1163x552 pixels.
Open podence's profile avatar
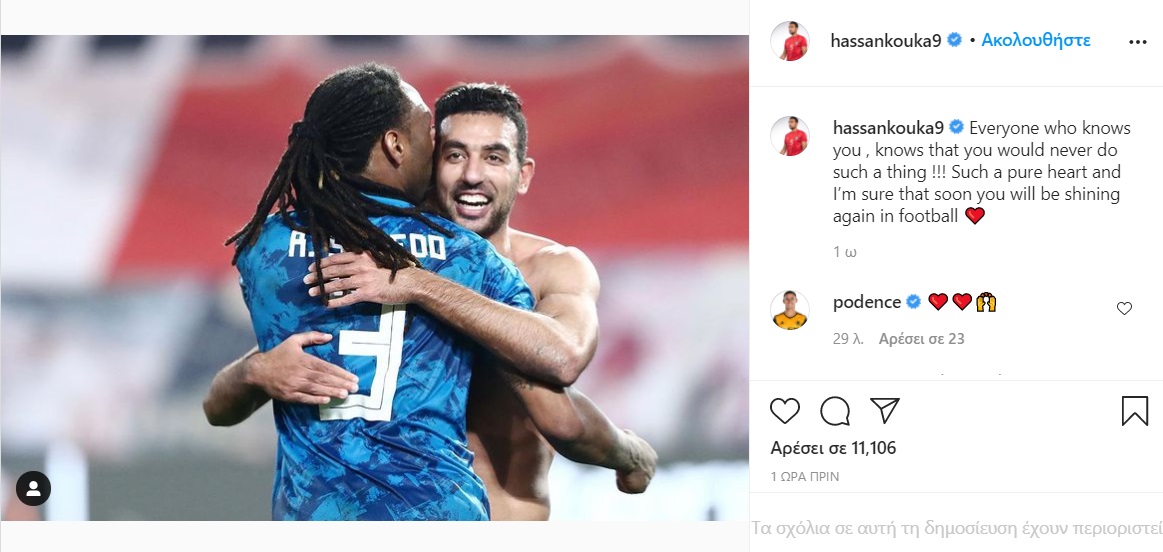coord(789,309)
